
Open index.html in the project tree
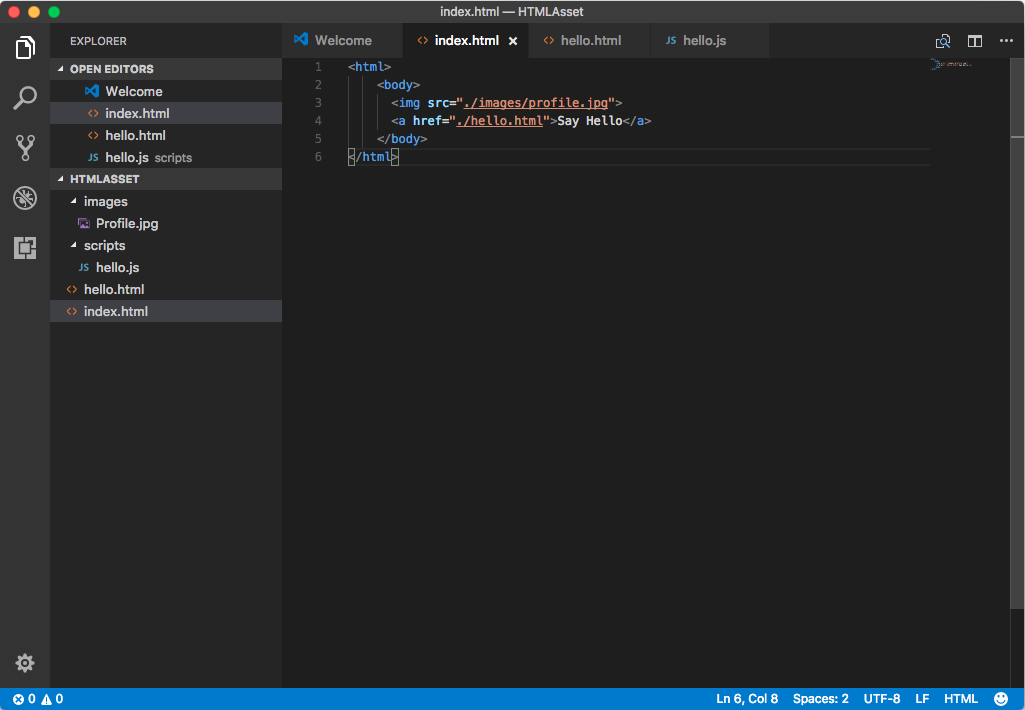(166, 311)
